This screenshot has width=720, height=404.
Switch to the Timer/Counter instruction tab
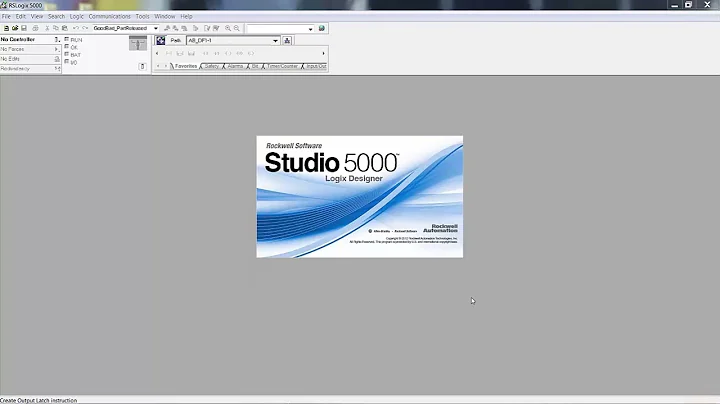282,66
